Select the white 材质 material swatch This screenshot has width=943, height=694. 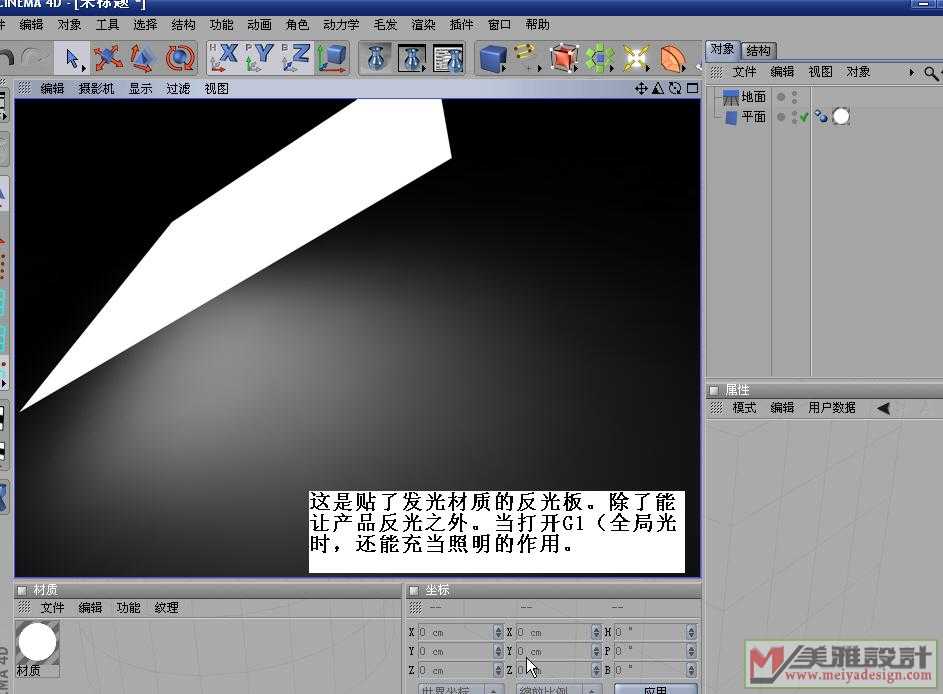(37, 641)
